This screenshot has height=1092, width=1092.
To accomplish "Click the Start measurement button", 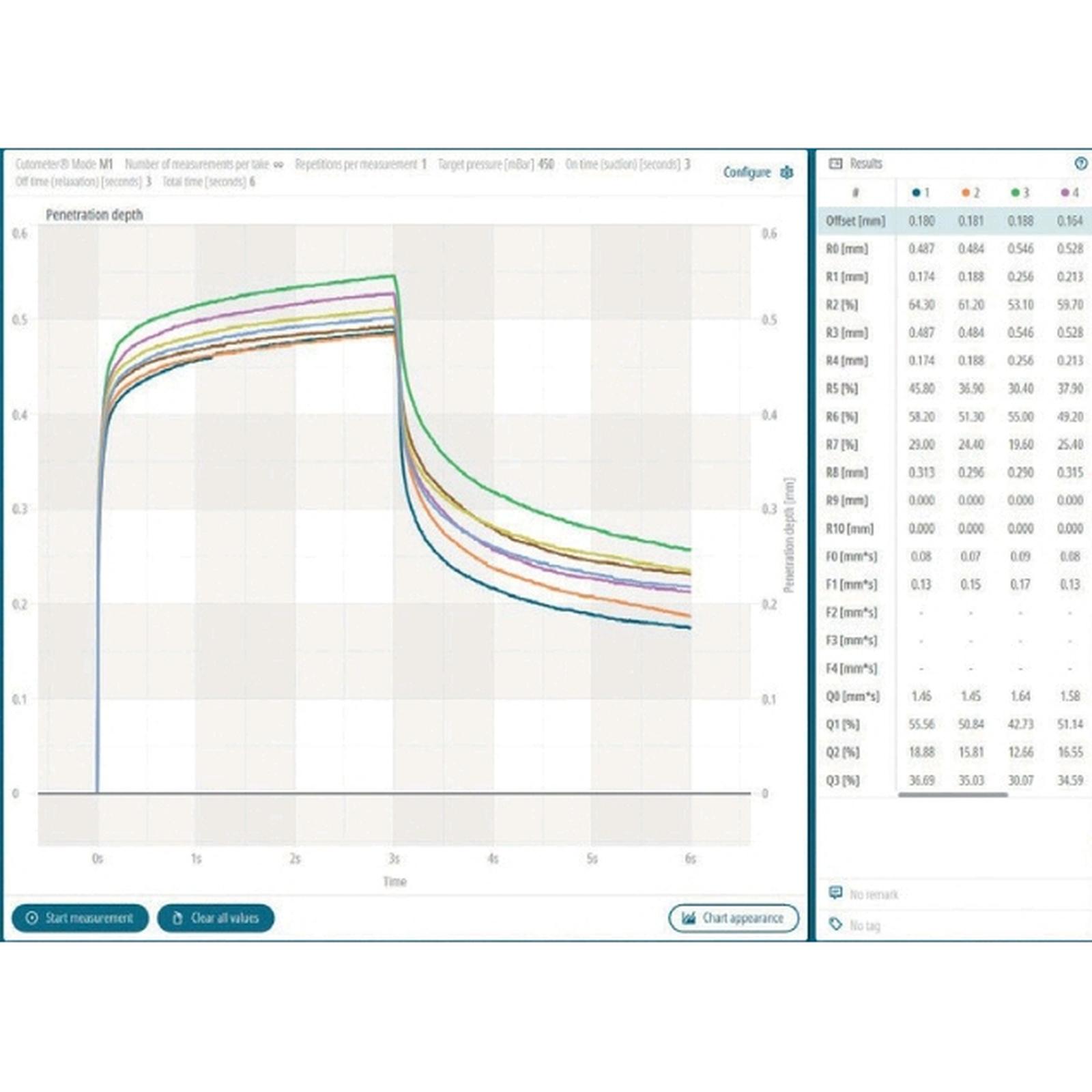I will [80, 918].
